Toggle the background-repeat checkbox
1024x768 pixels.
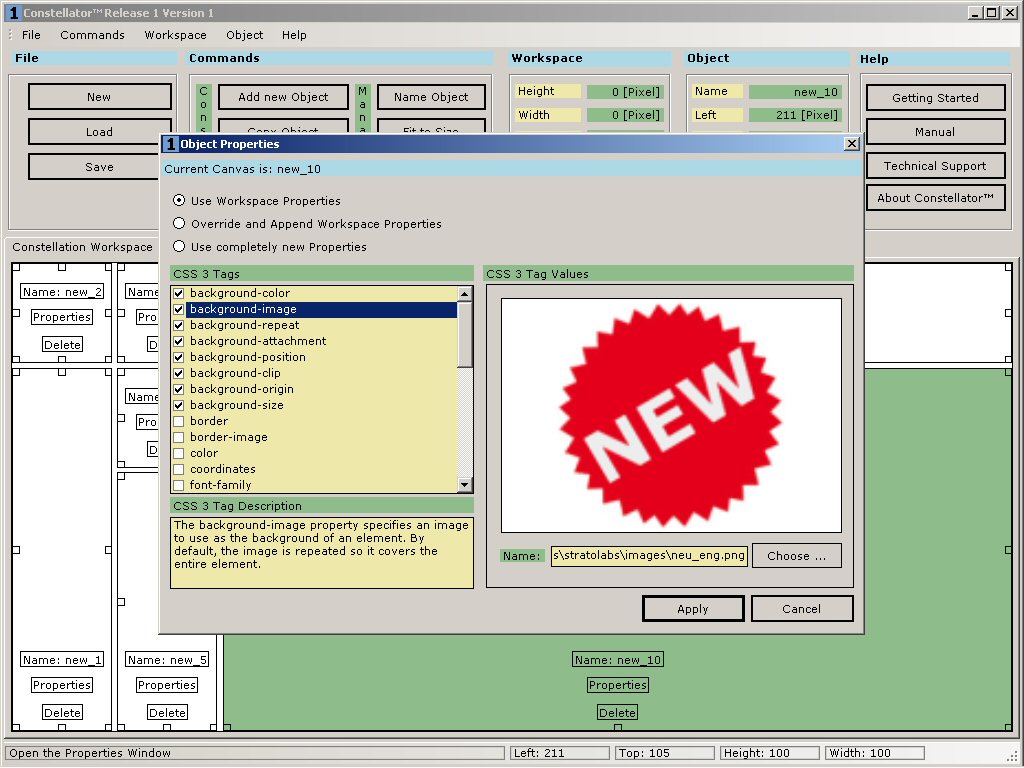pyautogui.click(x=179, y=325)
